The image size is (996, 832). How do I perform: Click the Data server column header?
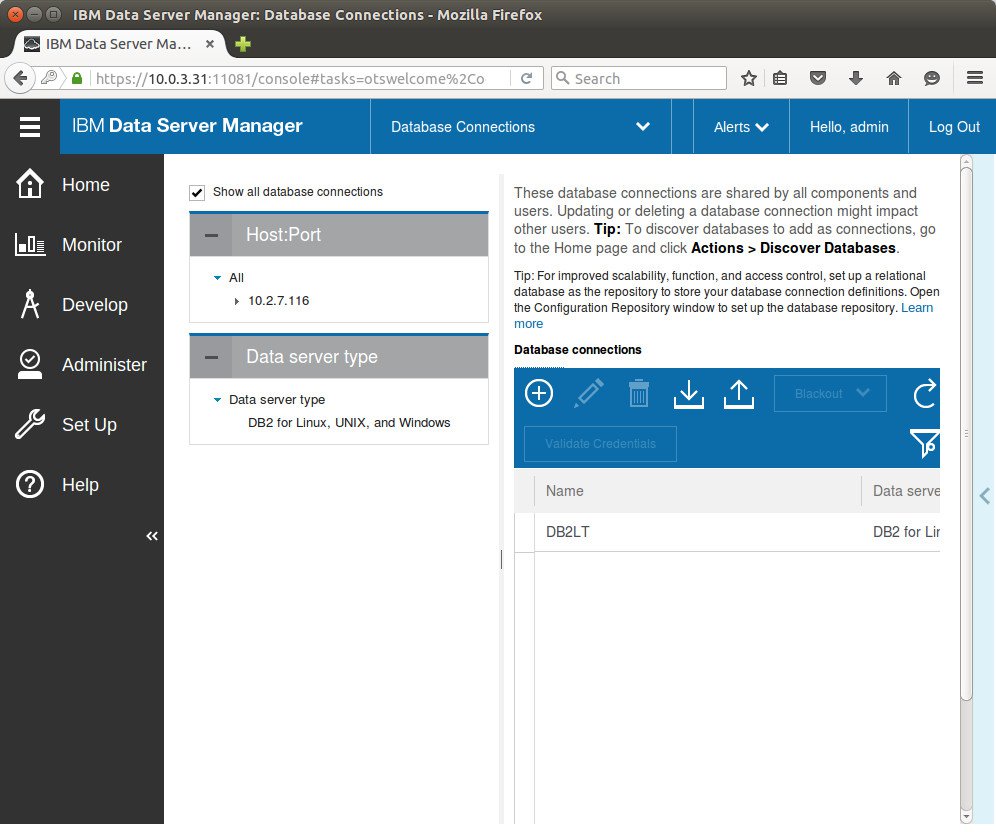[901, 491]
